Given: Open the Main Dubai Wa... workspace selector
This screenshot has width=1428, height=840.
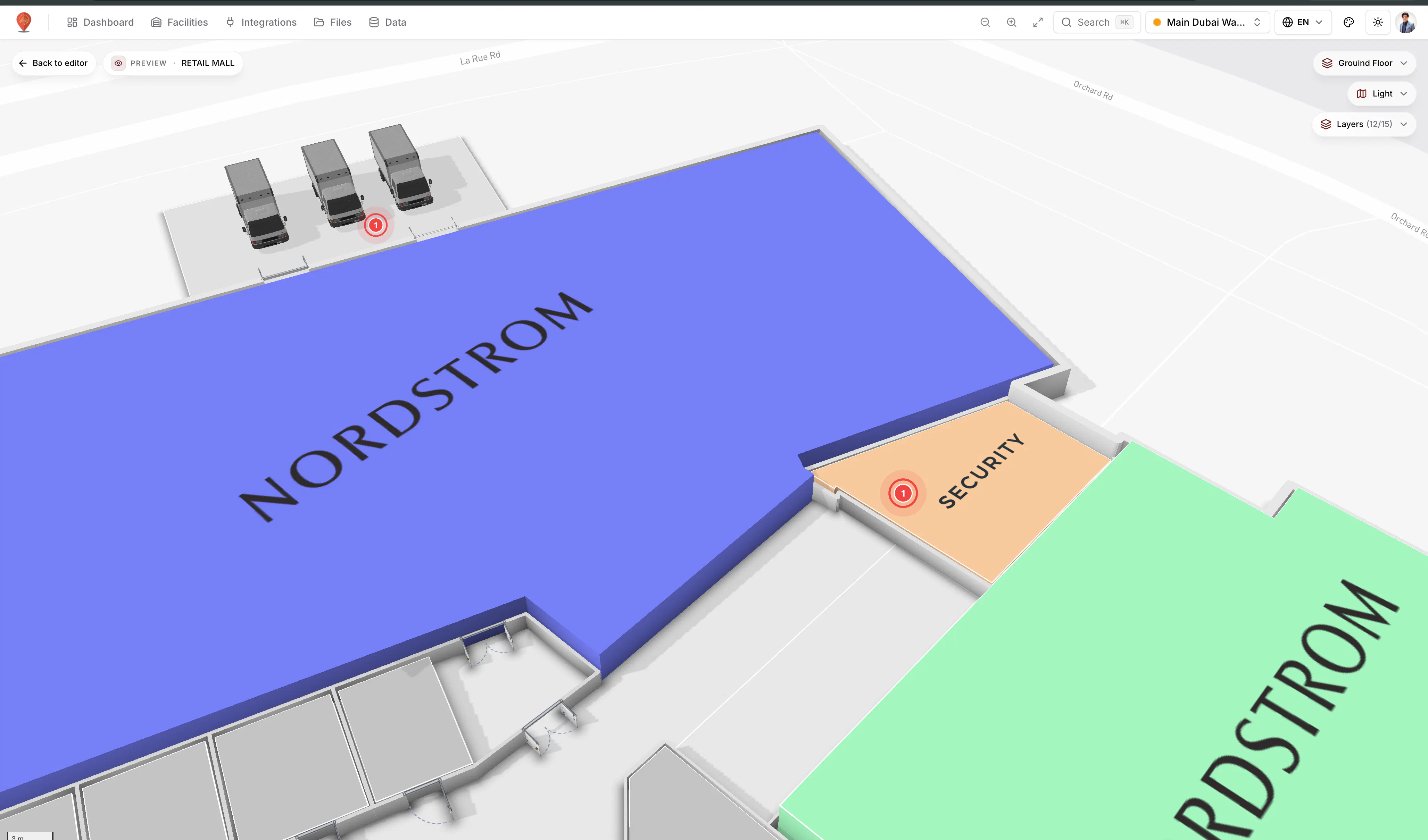Looking at the screenshot, I should 1207,22.
